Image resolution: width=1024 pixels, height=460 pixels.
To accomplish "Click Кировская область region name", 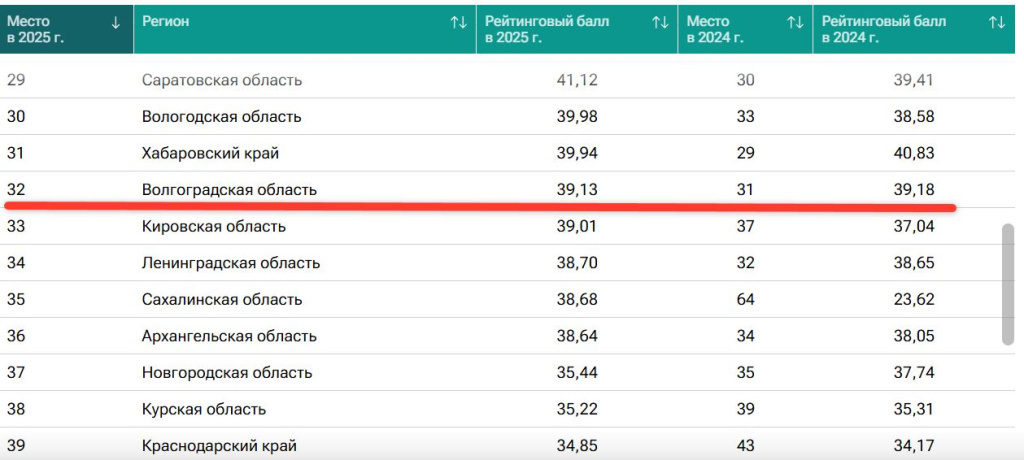I will pos(214,227).
